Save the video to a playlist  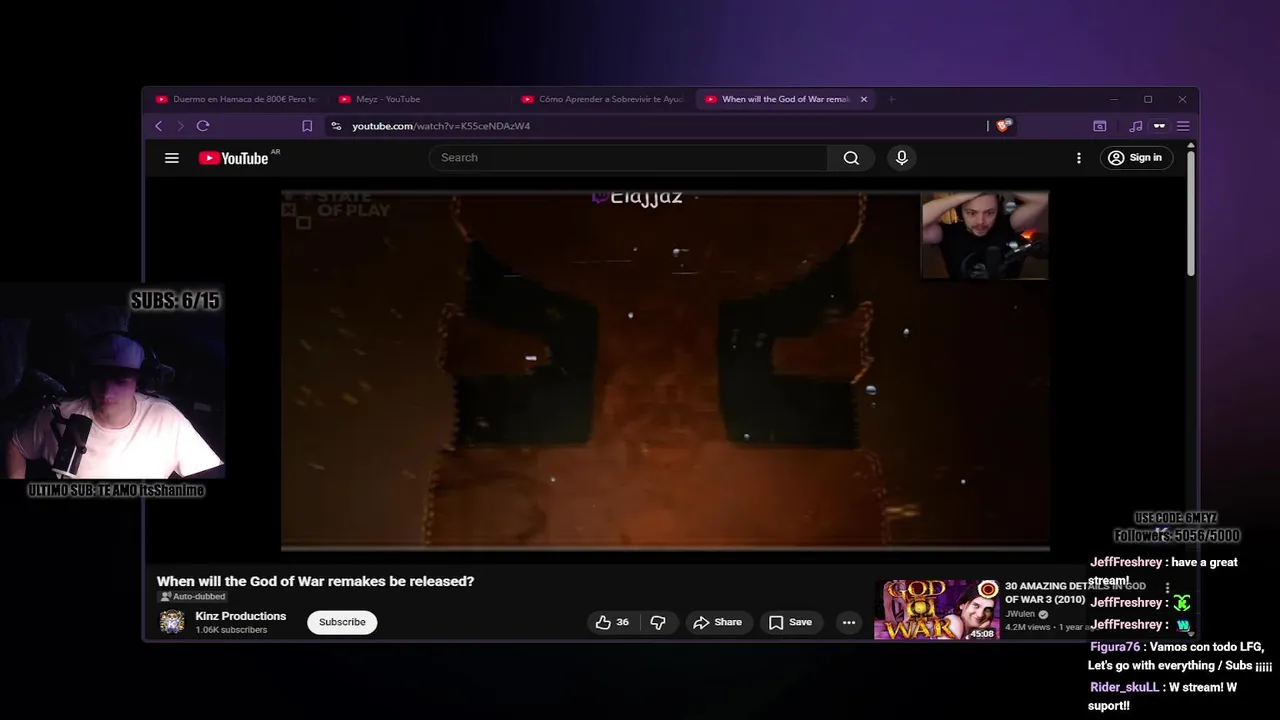click(x=790, y=622)
